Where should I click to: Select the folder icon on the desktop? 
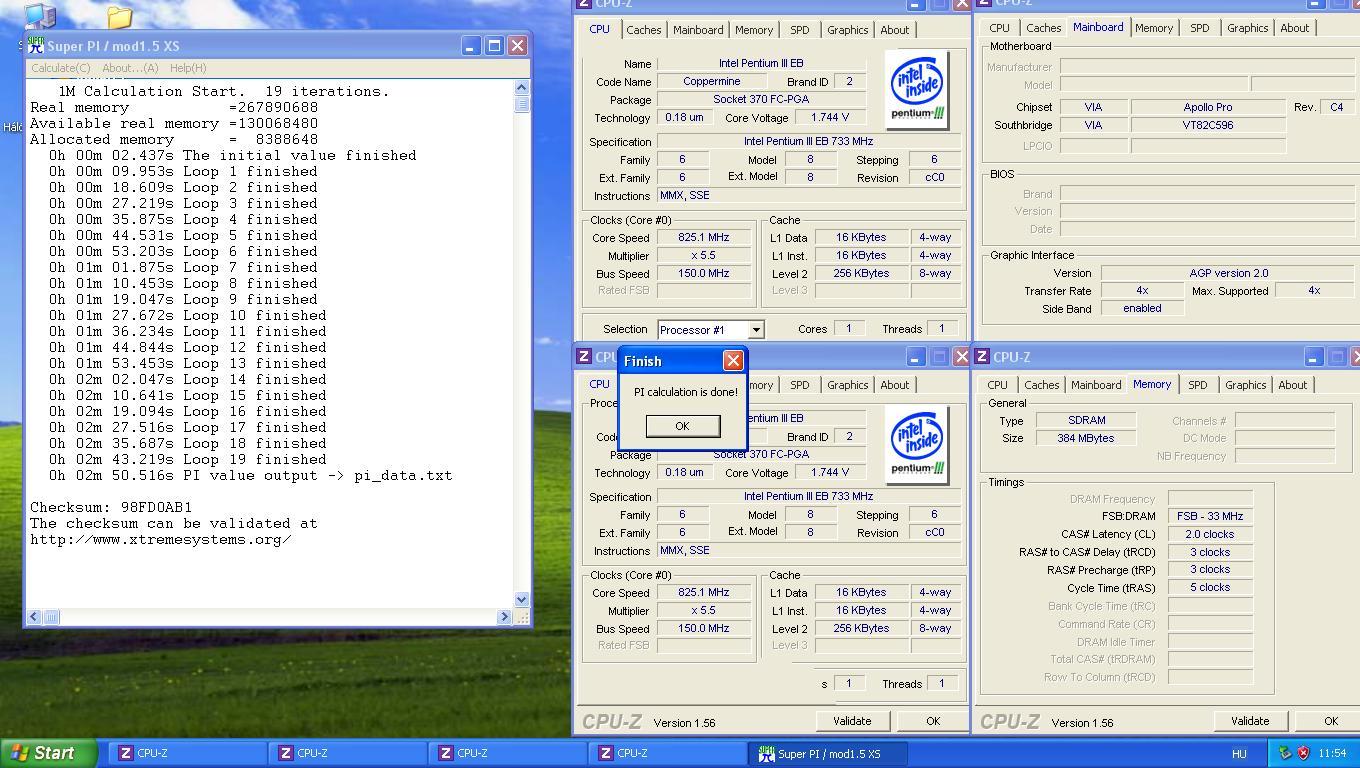pyautogui.click(x=119, y=16)
